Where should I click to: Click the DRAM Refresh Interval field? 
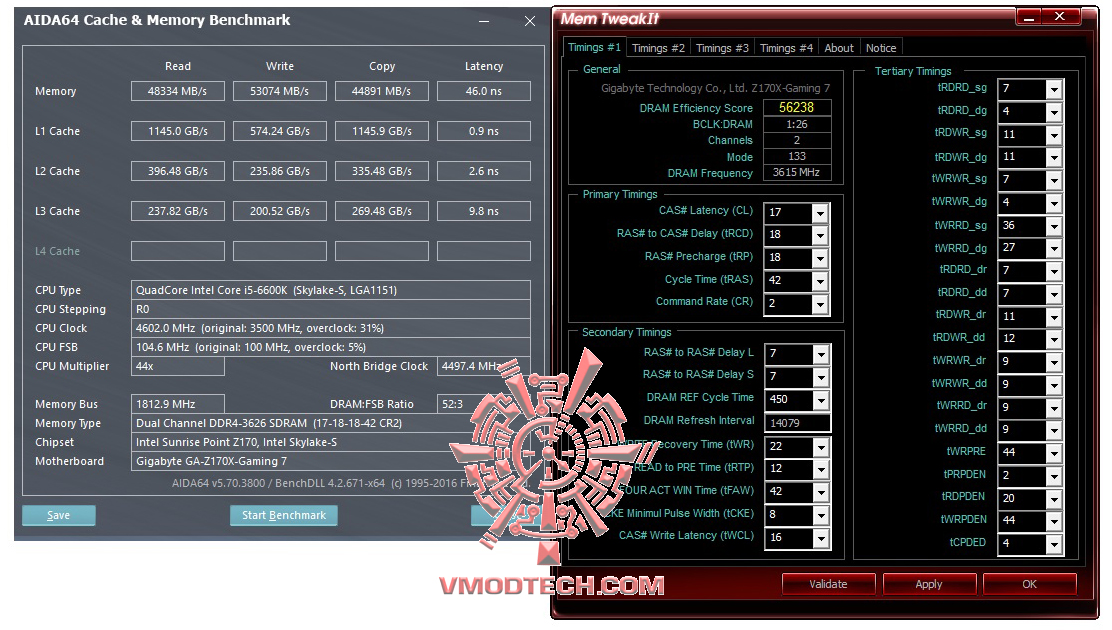click(x=797, y=423)
